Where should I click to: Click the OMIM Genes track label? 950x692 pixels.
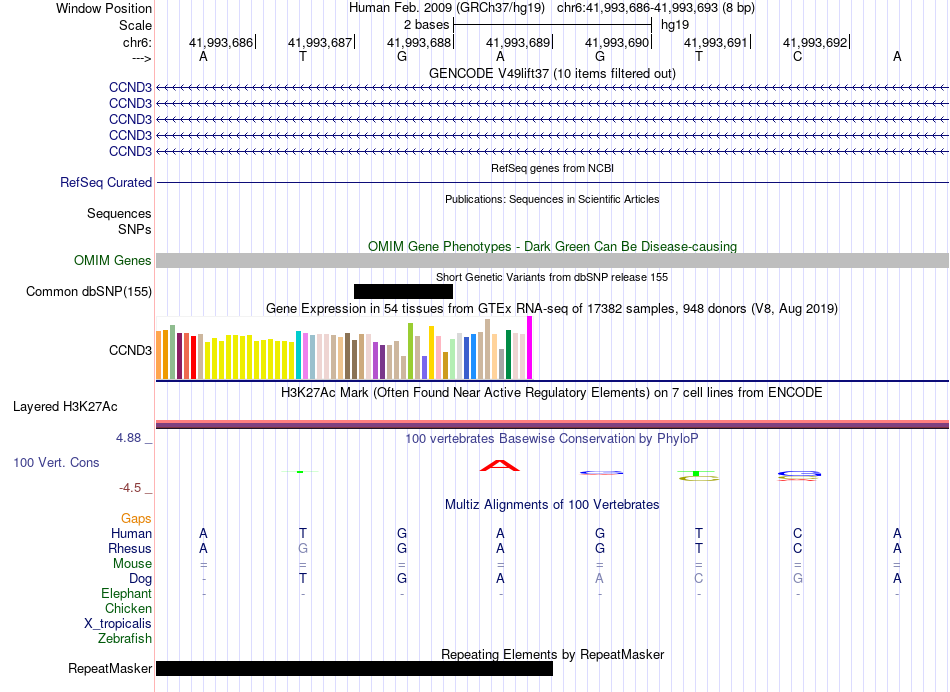[x=113, y=261]
